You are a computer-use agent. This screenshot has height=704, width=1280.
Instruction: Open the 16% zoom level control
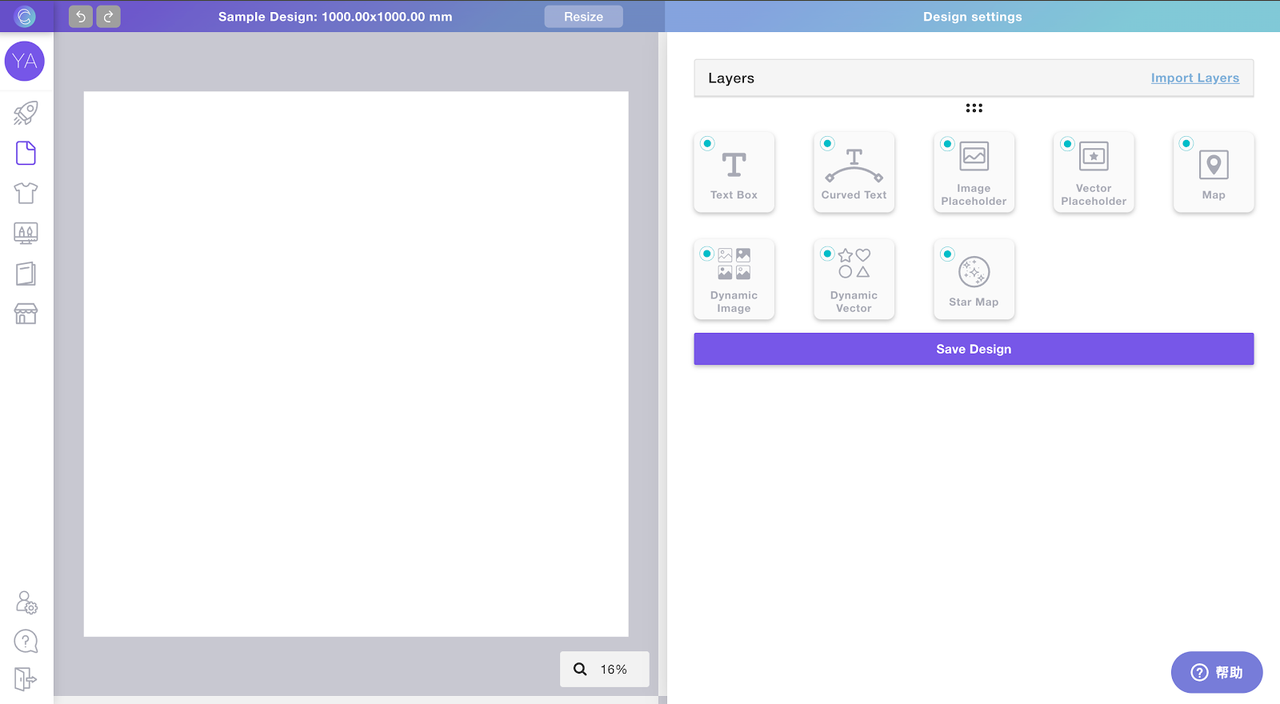click(x=604, y=669)
